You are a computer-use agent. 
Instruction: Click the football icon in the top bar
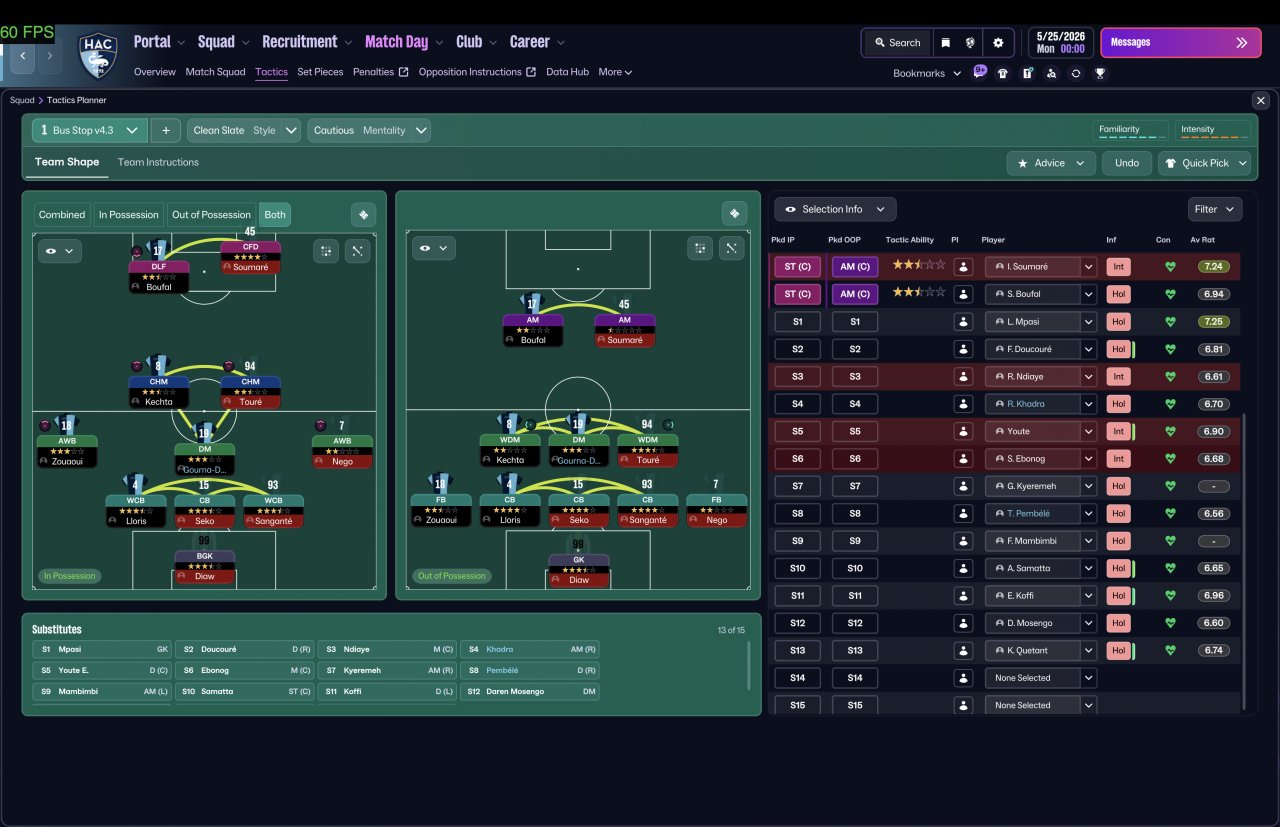[x=970, y=43]
